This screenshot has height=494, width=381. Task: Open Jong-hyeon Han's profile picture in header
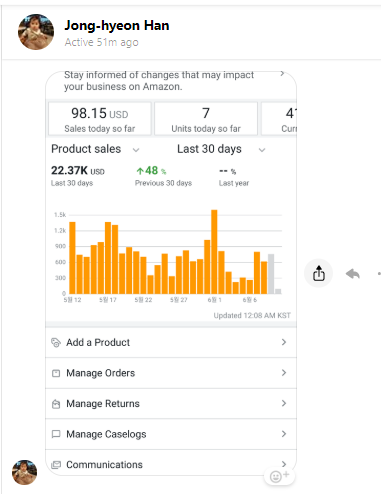(36, 32)
